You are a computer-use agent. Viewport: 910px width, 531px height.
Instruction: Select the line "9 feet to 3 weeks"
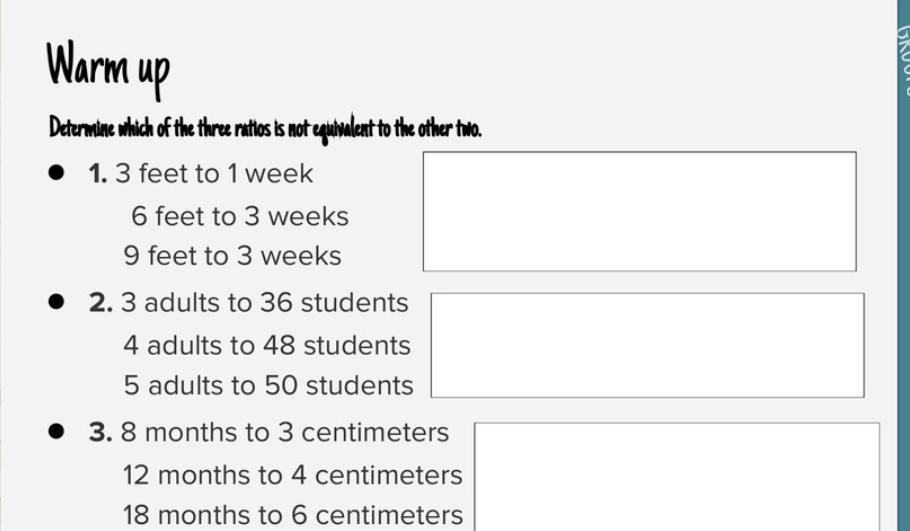(232, 256)
